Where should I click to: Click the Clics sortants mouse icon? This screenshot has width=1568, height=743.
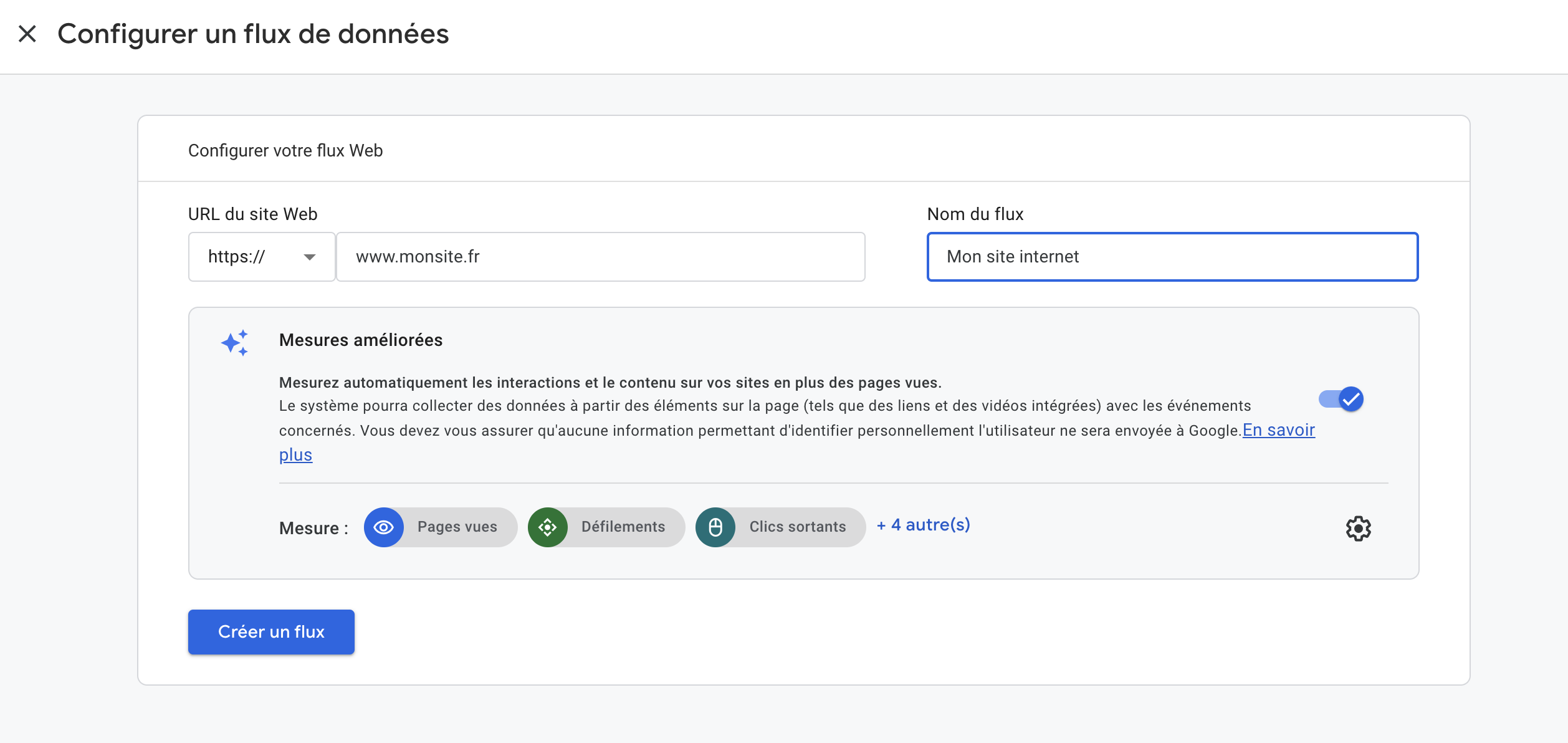(715, 527)
